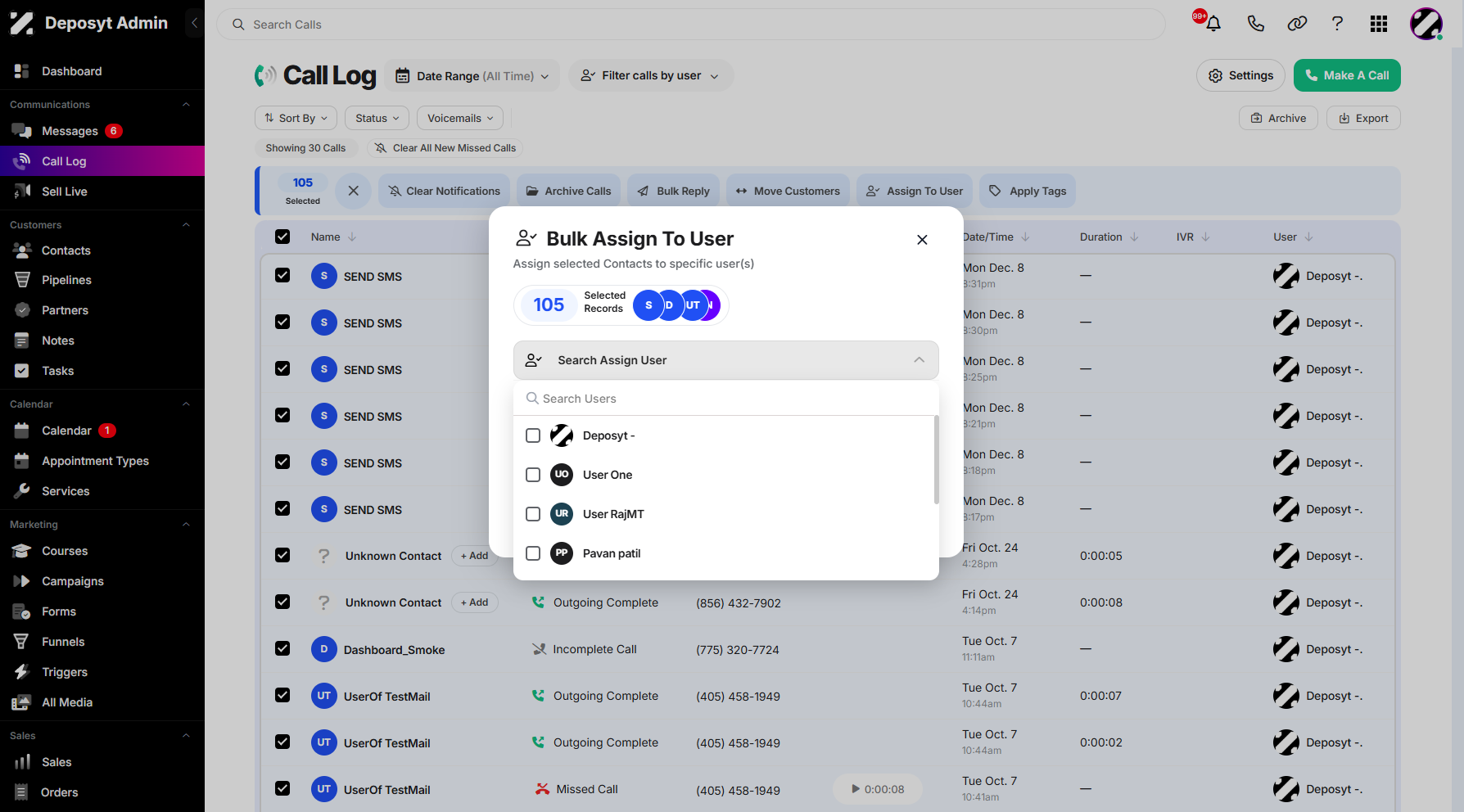Uncheck the select-all checkbox in table header
Image resolution: width=1464 pixels, height=812 pixels.
282,237
